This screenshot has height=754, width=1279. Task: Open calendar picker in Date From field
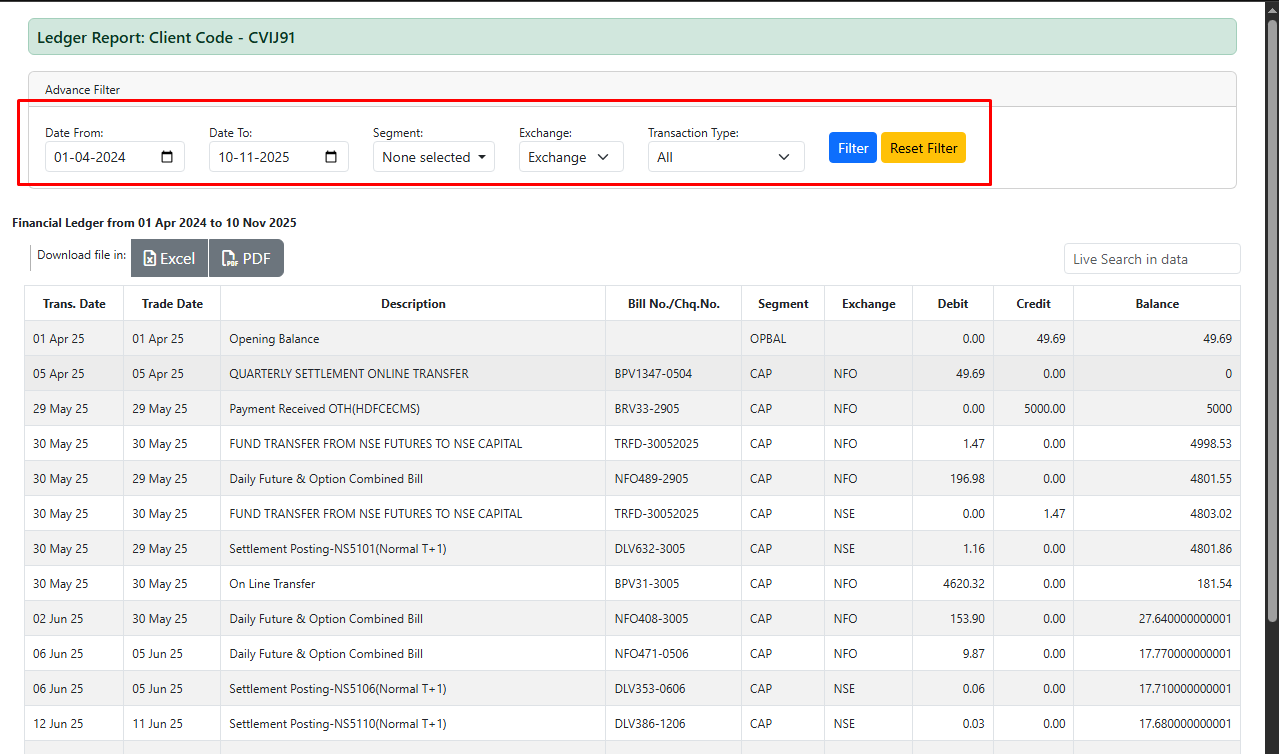click(x=167, y=157)
